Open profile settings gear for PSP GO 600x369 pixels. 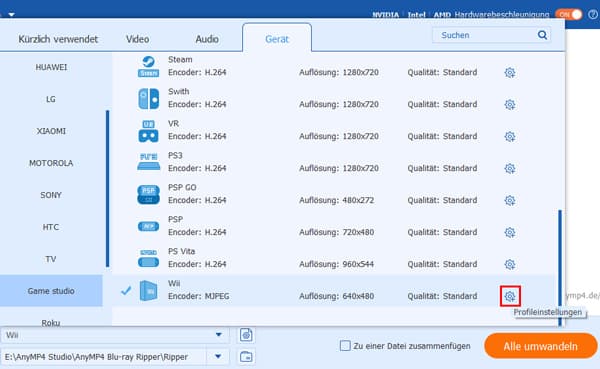[509, 201]
